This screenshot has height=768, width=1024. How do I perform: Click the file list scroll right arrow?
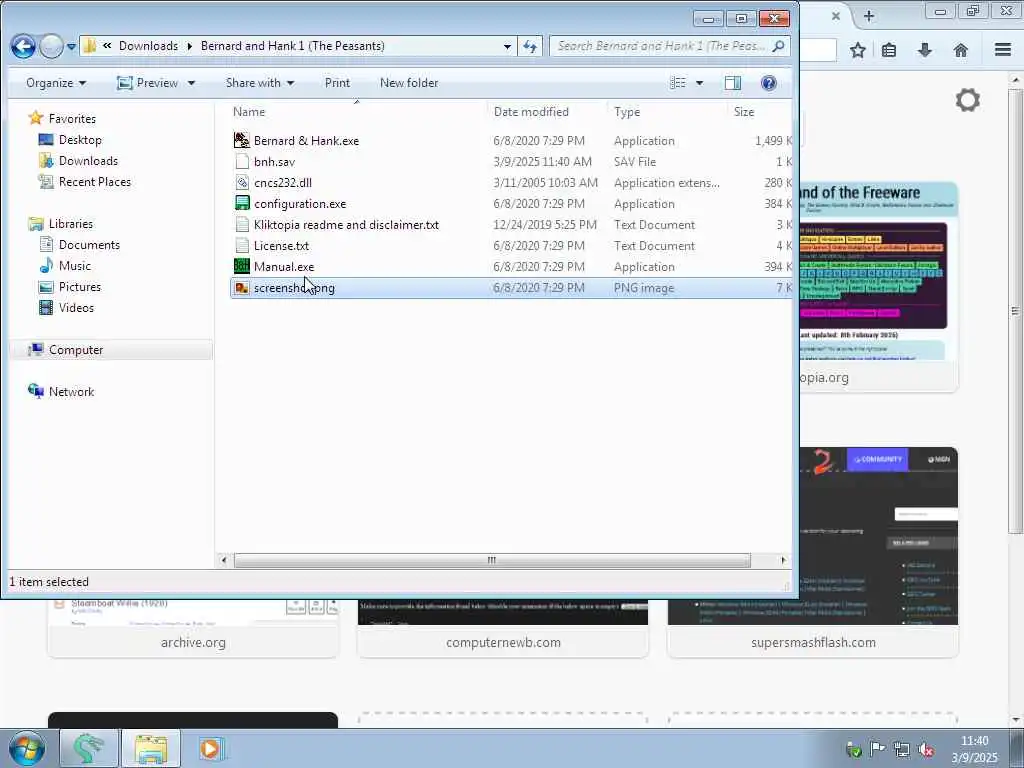[784, 560]
